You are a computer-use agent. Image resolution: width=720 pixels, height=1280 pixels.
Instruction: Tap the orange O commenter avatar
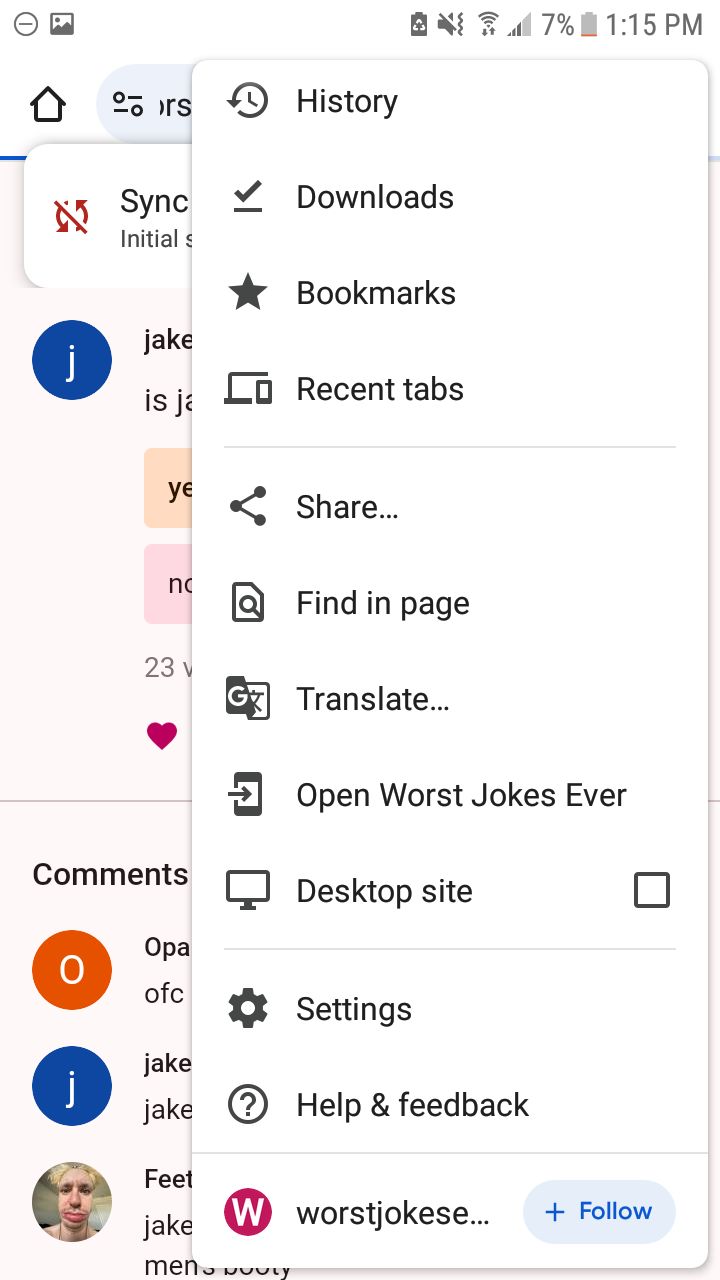click(72, 970)
